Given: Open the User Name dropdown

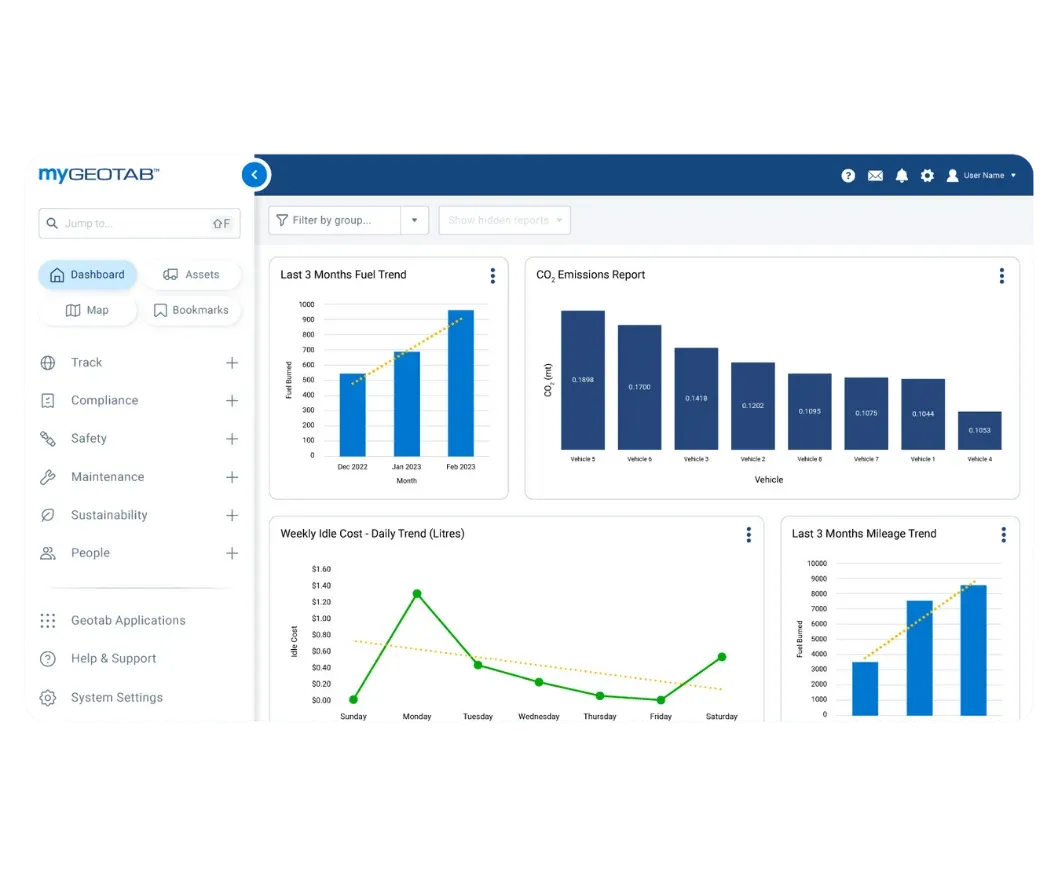Looking at the screenshot, I should 986,175.
